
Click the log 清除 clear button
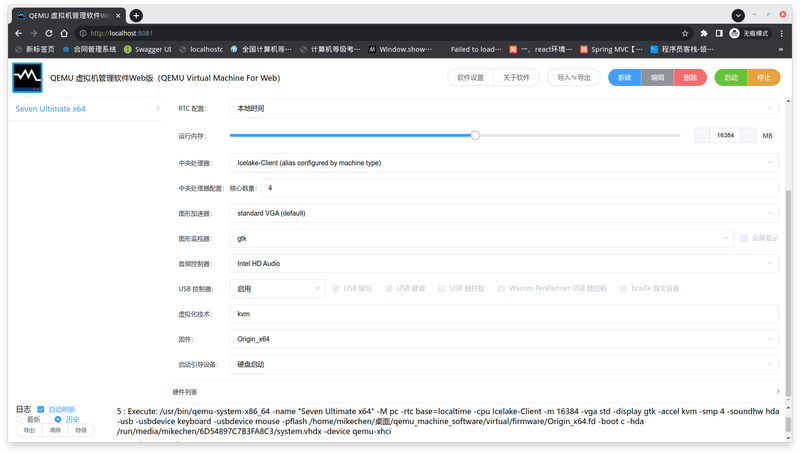click(x=55, y=430)
